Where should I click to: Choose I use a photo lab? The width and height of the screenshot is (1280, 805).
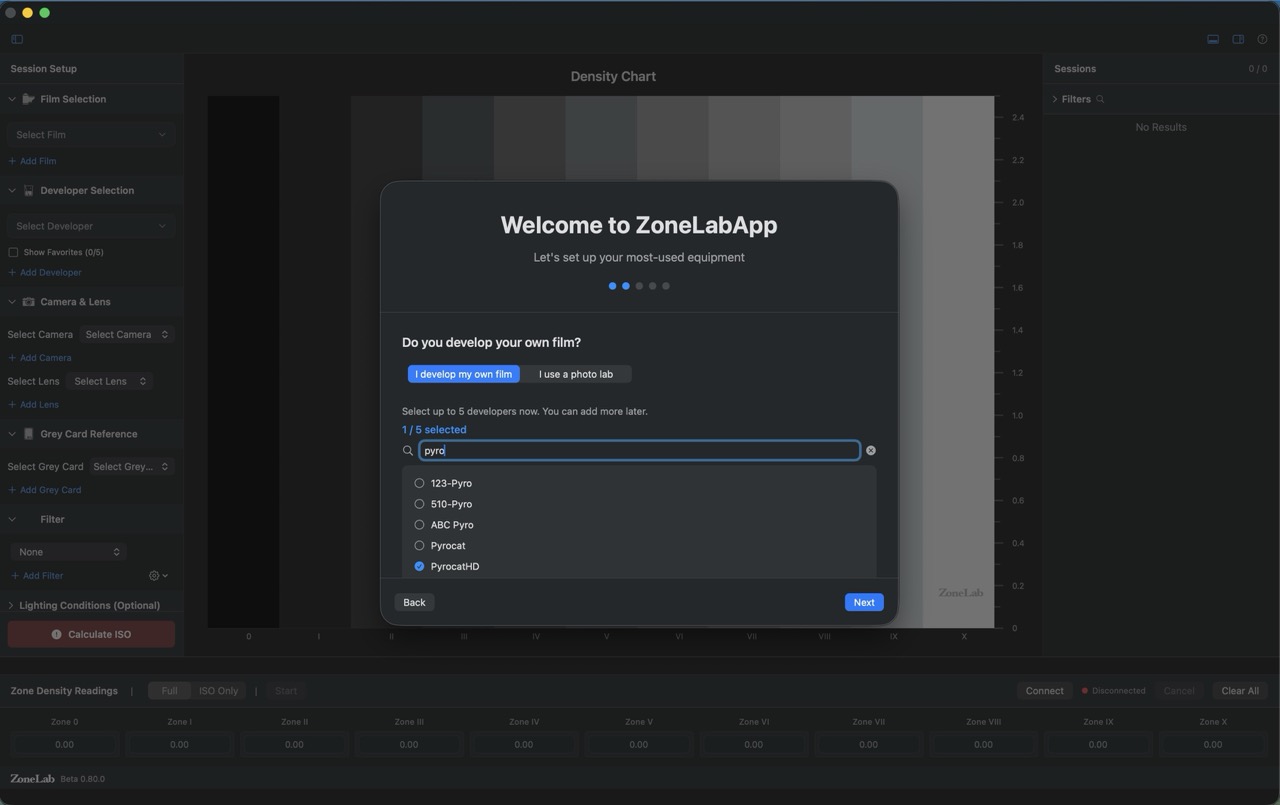576,374
